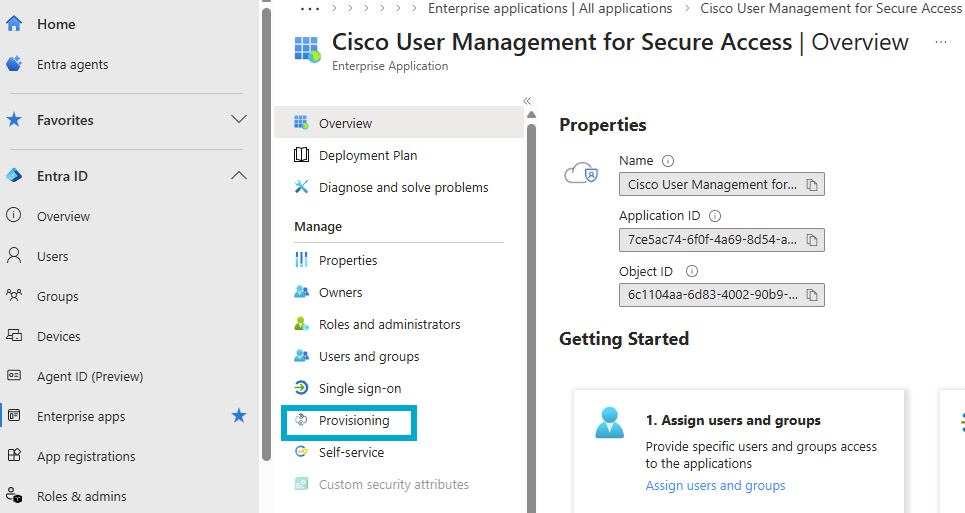Click the Roles & admins icon
Image resolution: width=965 pixels, height=513 pixels.
click(14, 495)
